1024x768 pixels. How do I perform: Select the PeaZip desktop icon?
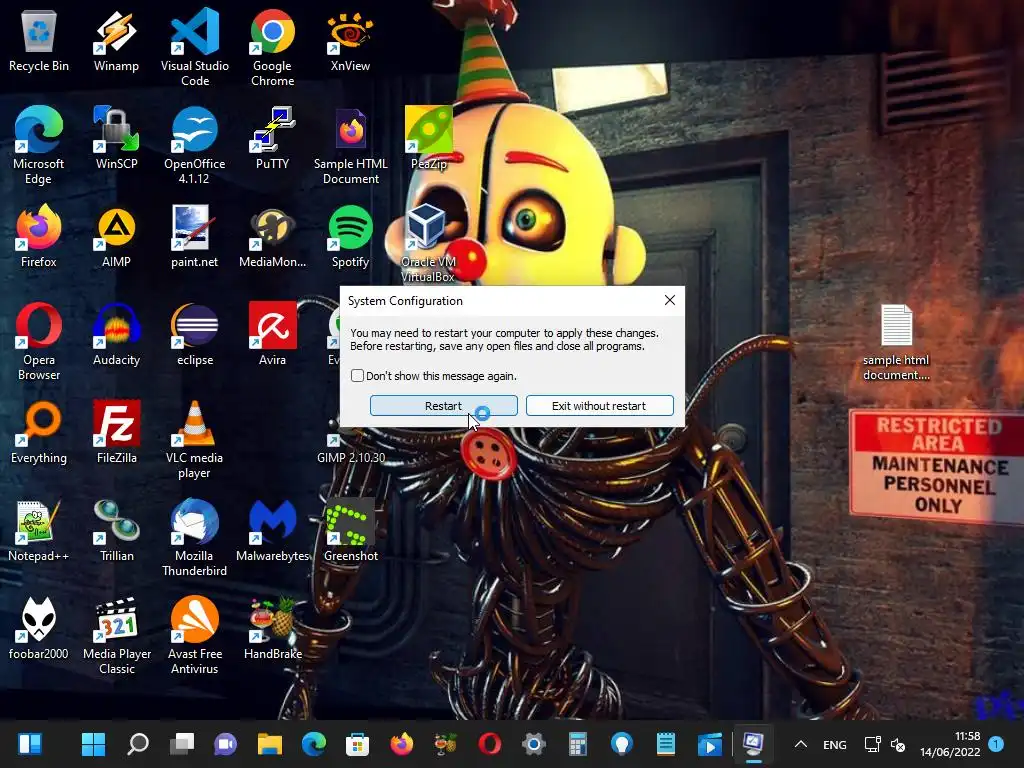pos(428,138)
